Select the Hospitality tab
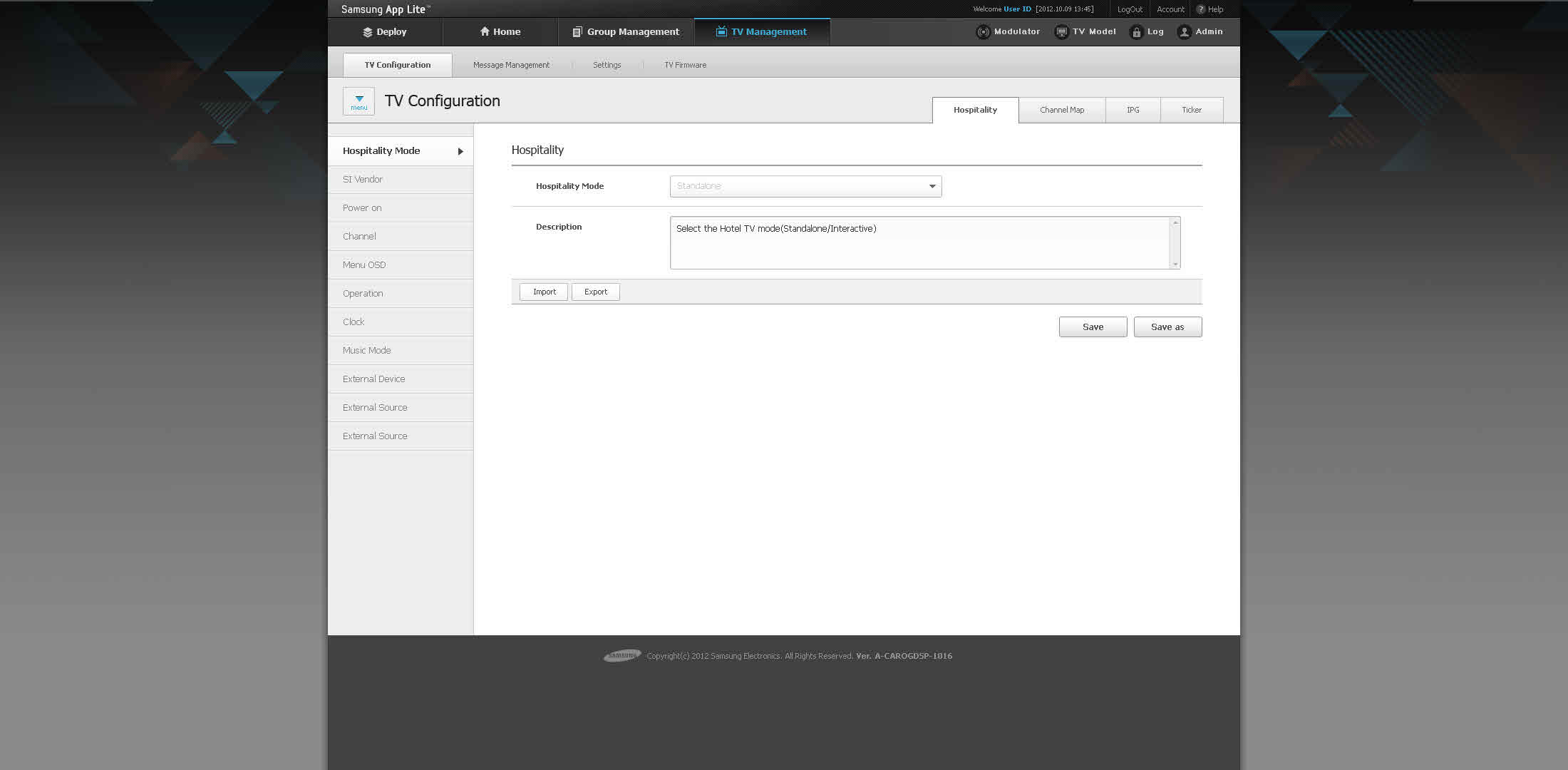 (975, 110)
